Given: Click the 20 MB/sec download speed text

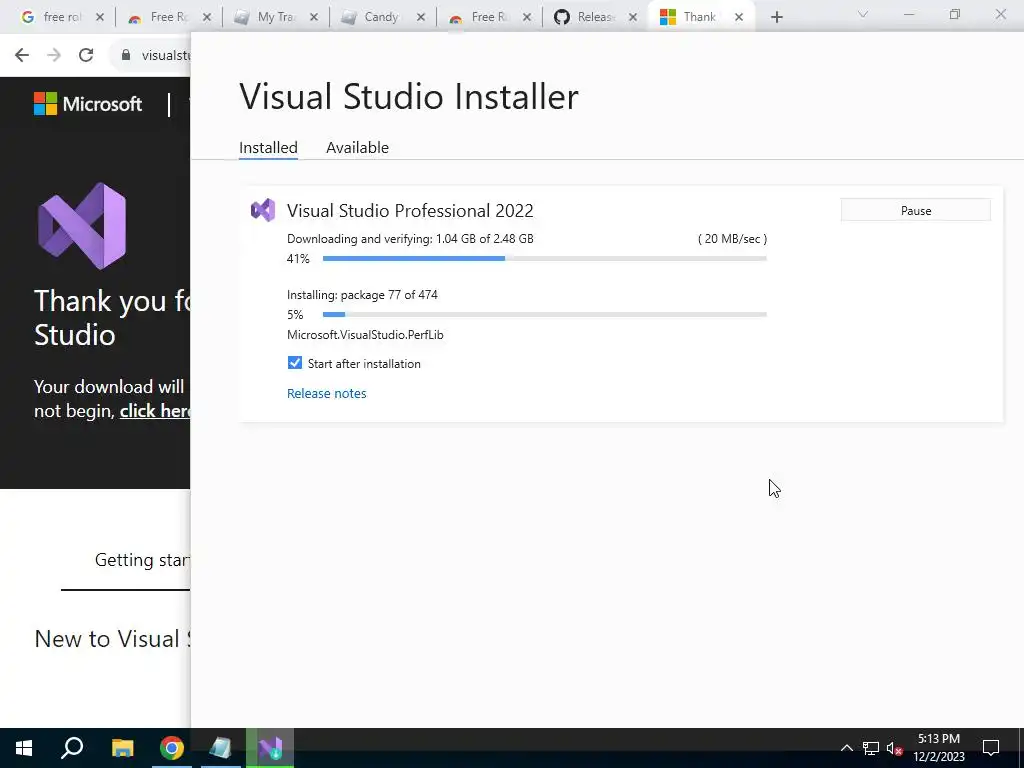Looking at the screenshot, I should pyautogui.click(x=732, y=239).
